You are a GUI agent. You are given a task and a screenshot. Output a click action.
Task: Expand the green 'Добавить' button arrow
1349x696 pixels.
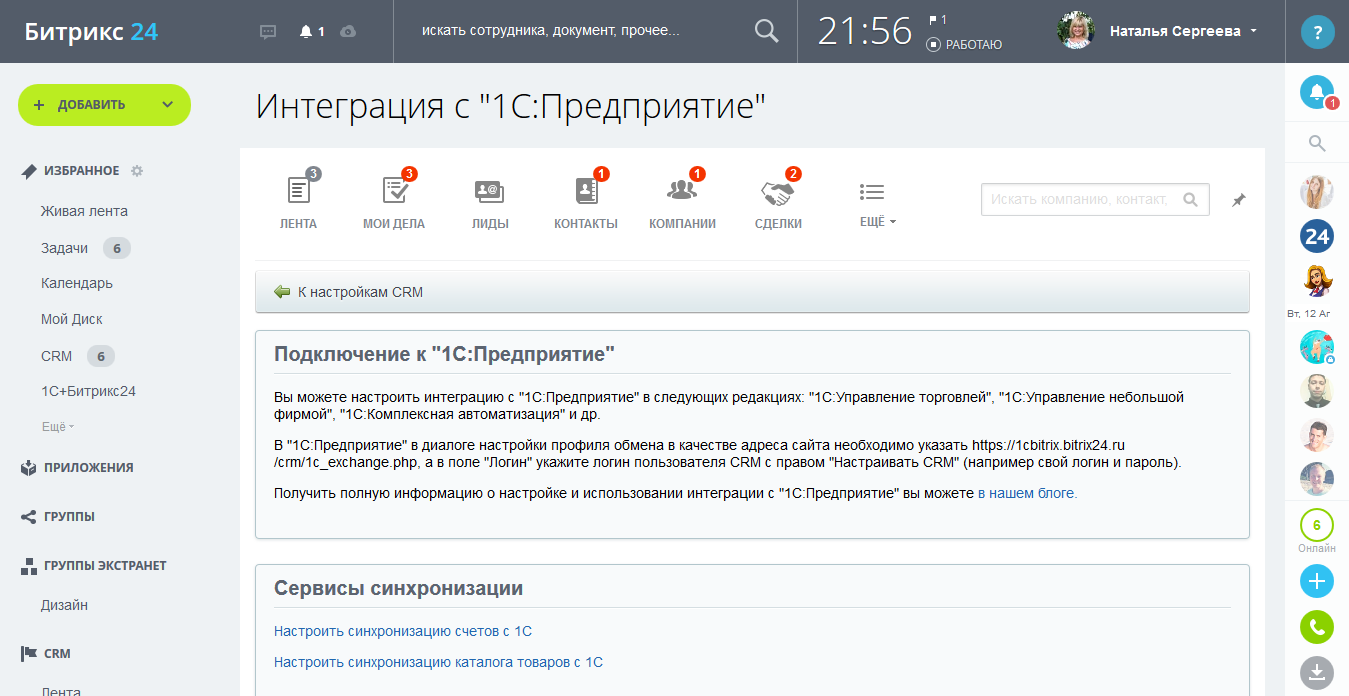coord(167,105)
